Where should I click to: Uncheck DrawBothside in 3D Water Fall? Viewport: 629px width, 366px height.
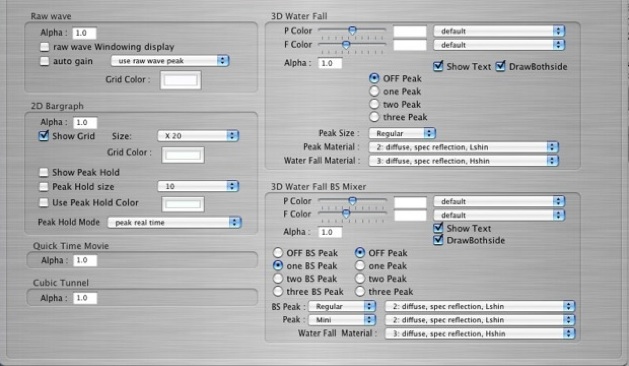pos(500,66)
